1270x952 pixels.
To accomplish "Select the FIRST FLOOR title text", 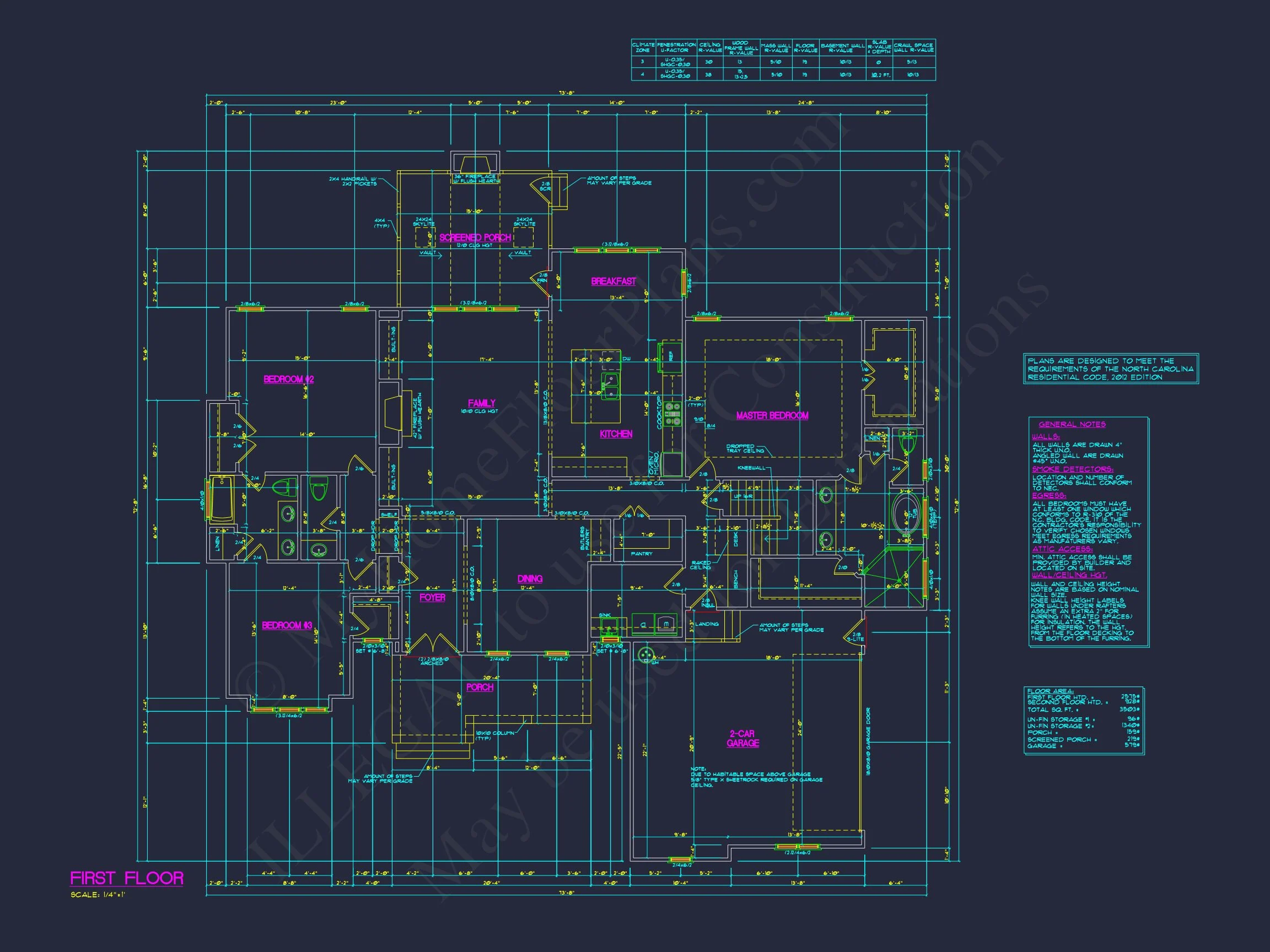I will pyautogui.click(x=127, y=879).
